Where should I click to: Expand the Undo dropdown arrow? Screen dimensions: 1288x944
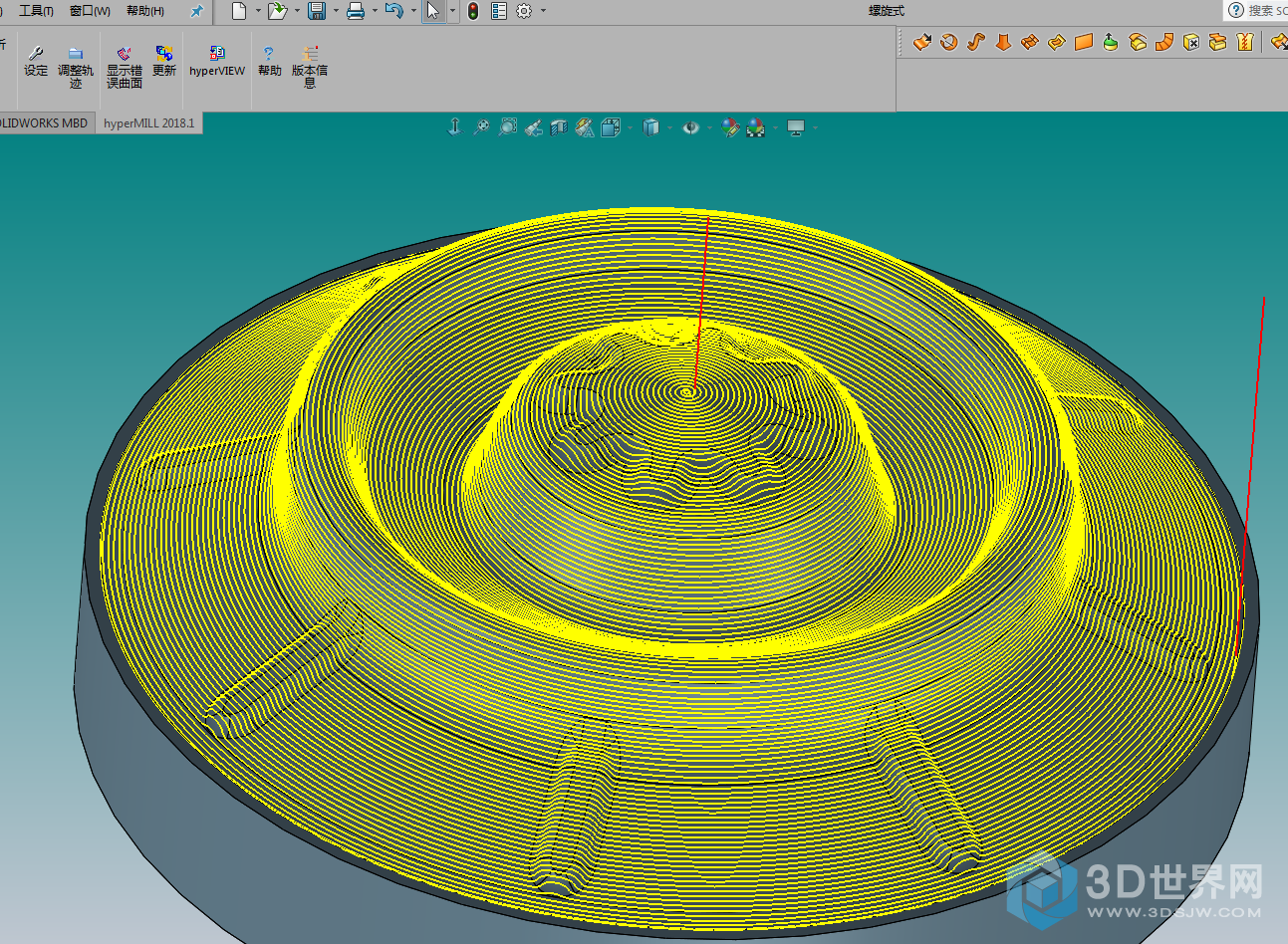tap(413, 11)
